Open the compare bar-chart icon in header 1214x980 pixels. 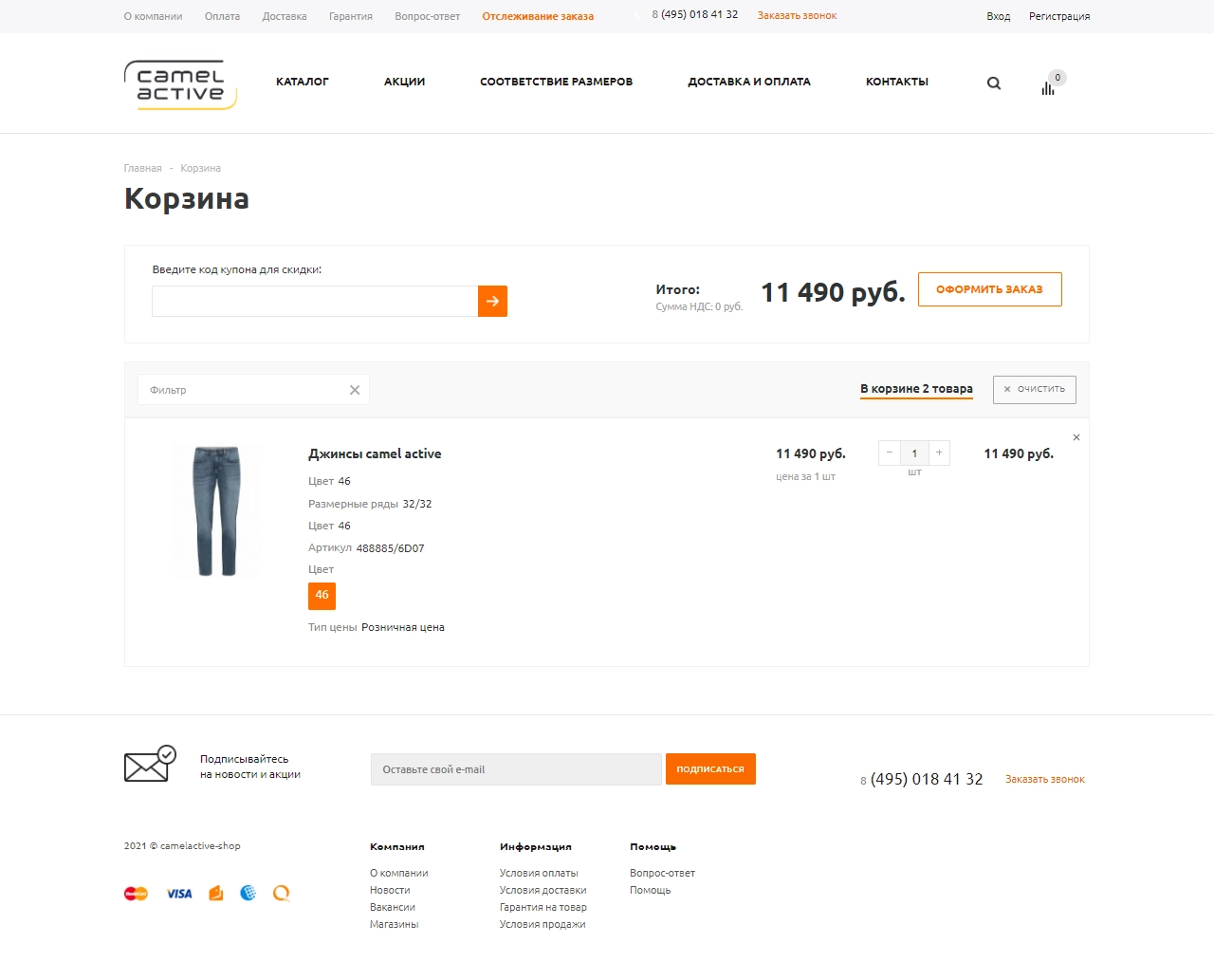pos(1048,88)
